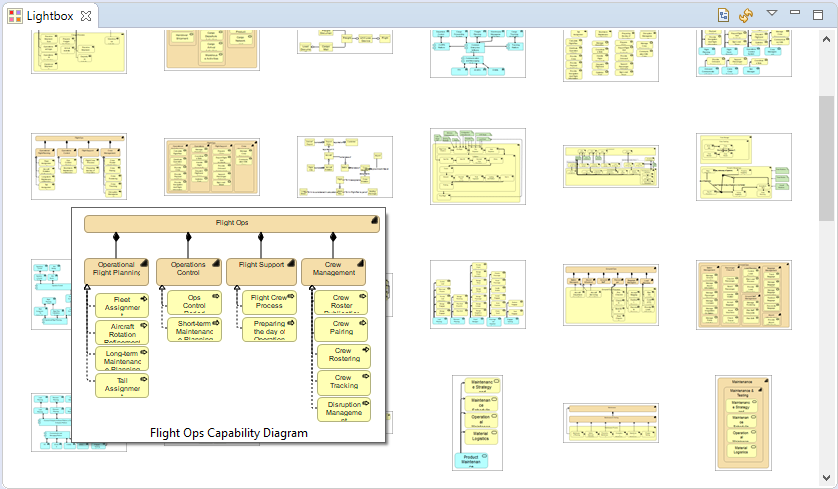Click the scrollbar up arrow
The width and height of the screenshot is (838, 489).
(x=826, y=40)
